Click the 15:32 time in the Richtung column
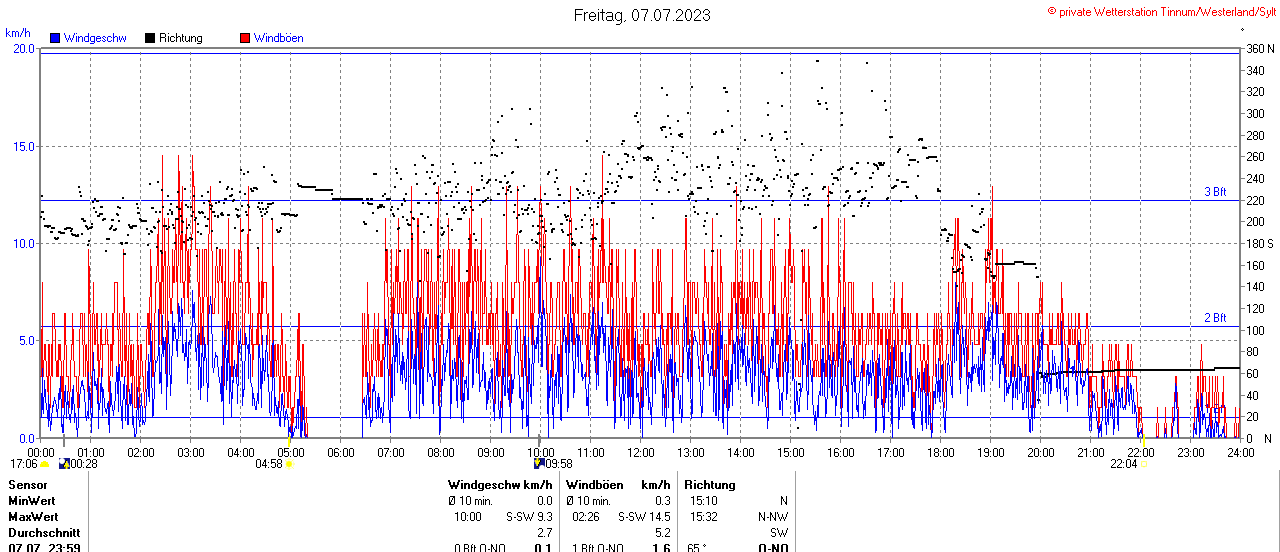 (x=703, y=517)
